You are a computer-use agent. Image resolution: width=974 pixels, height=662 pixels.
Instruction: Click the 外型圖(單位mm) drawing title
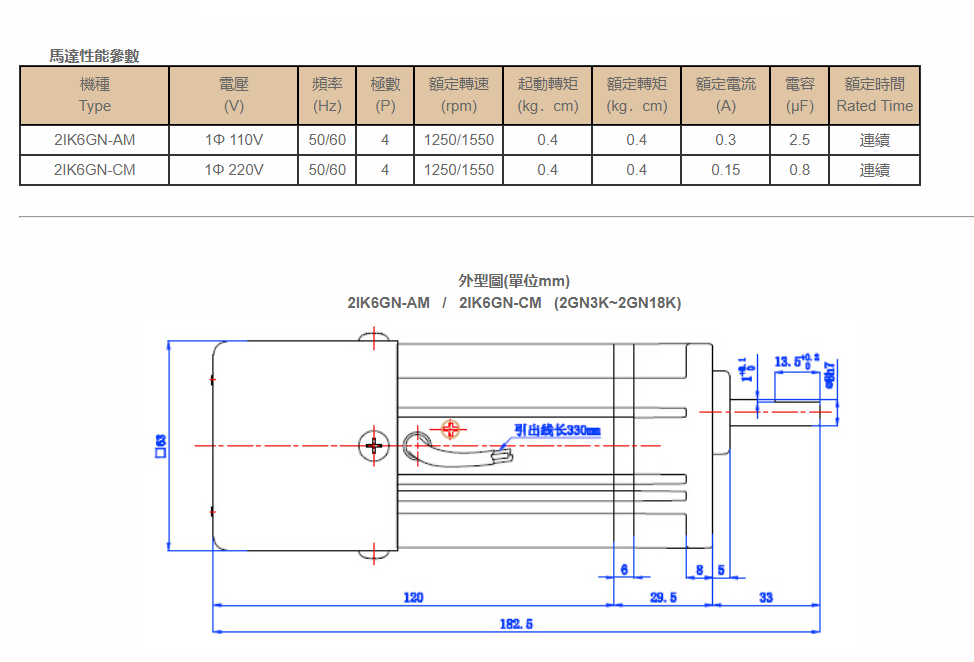click(x=514, y=281)
